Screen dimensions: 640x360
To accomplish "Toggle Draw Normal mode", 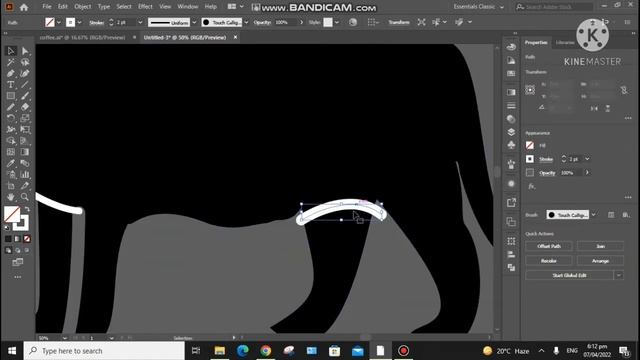I will (8, 250).
